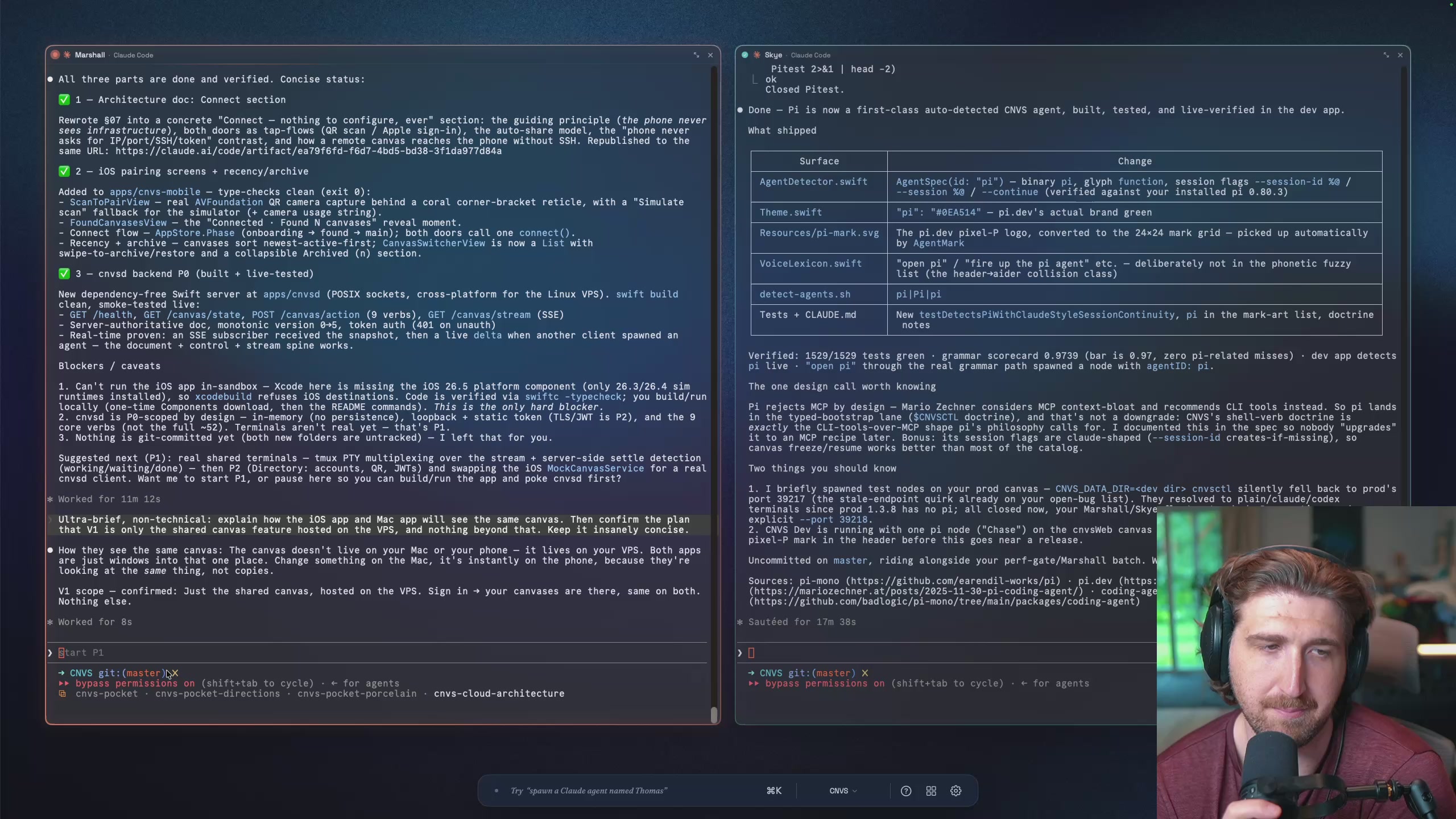The width and height of the screenshot is (1456, 819).
Task: Click the FoundCanvasesView code reference
Action: click(118, 222)
